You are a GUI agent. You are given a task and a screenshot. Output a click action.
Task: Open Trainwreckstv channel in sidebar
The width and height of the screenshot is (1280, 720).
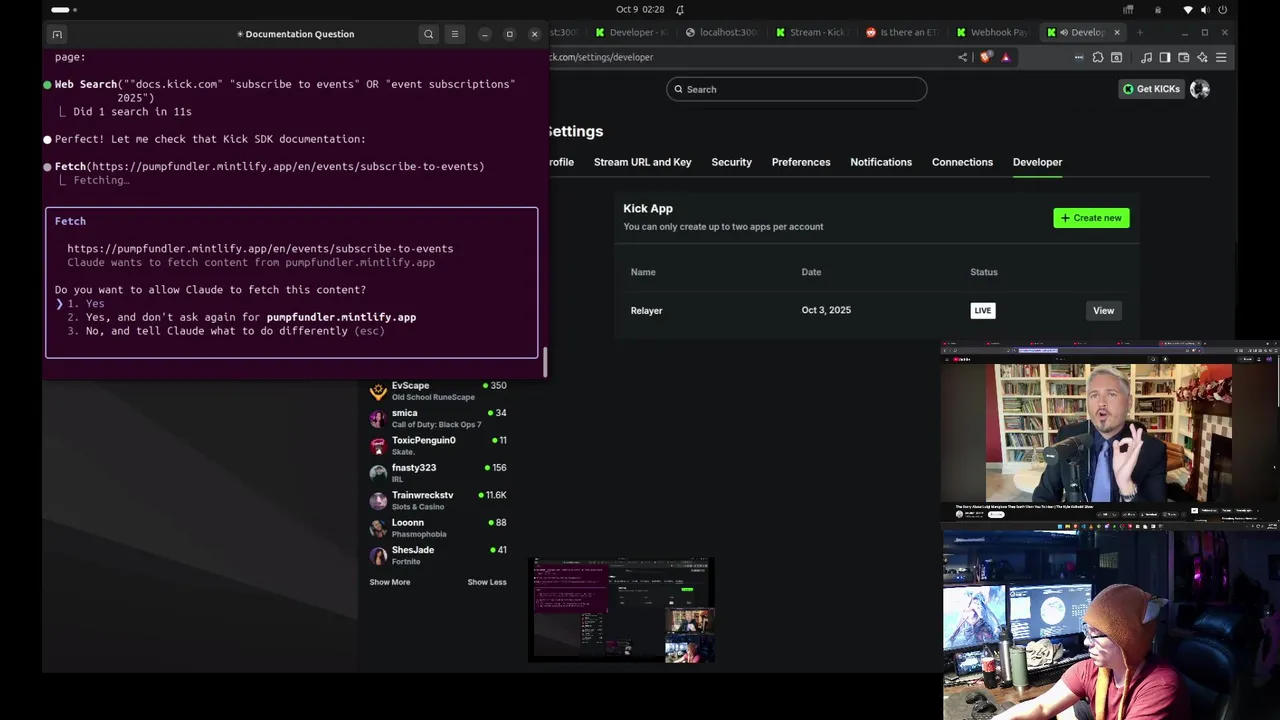click(438, 500)
